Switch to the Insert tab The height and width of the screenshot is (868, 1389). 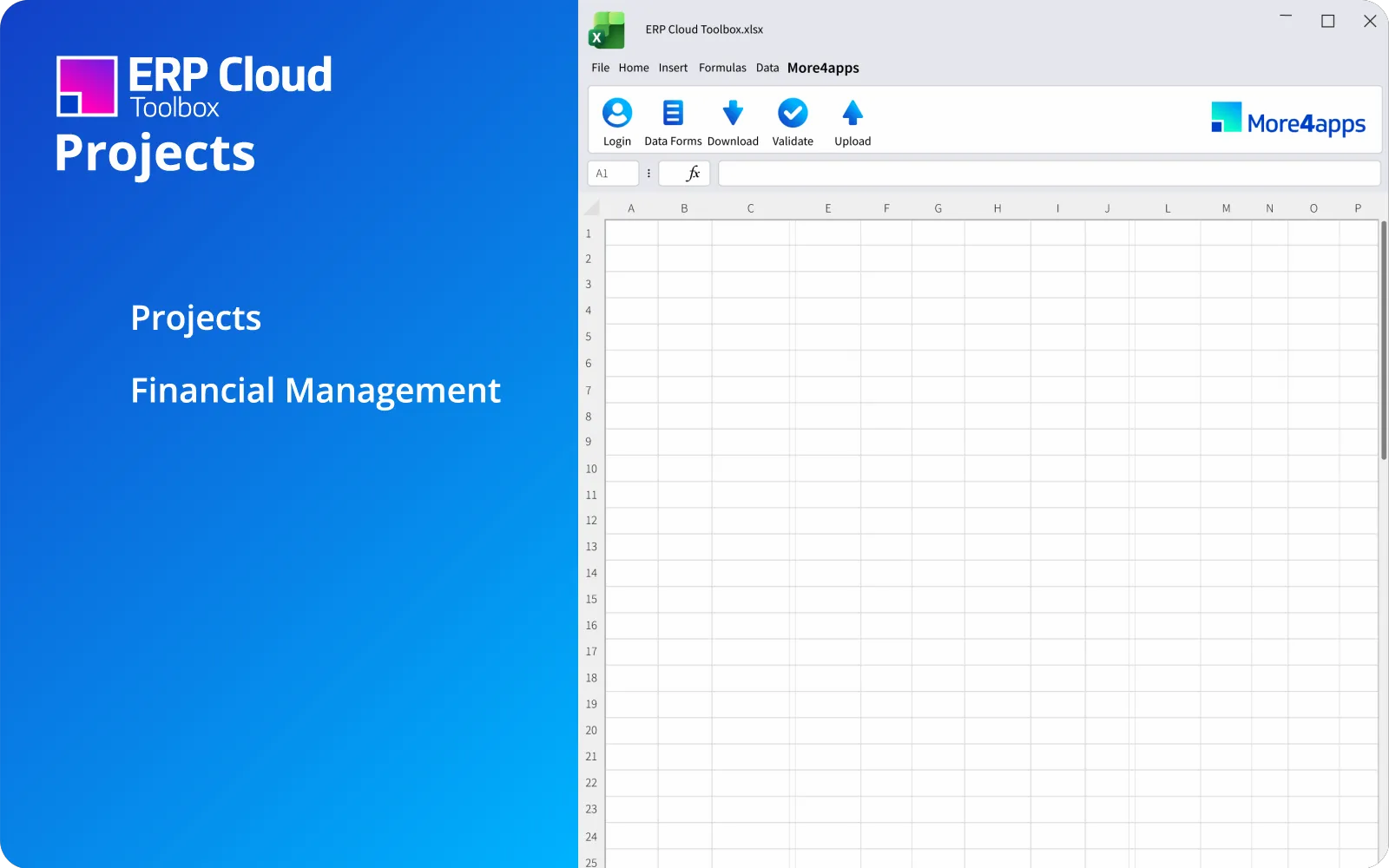[673, 68]
